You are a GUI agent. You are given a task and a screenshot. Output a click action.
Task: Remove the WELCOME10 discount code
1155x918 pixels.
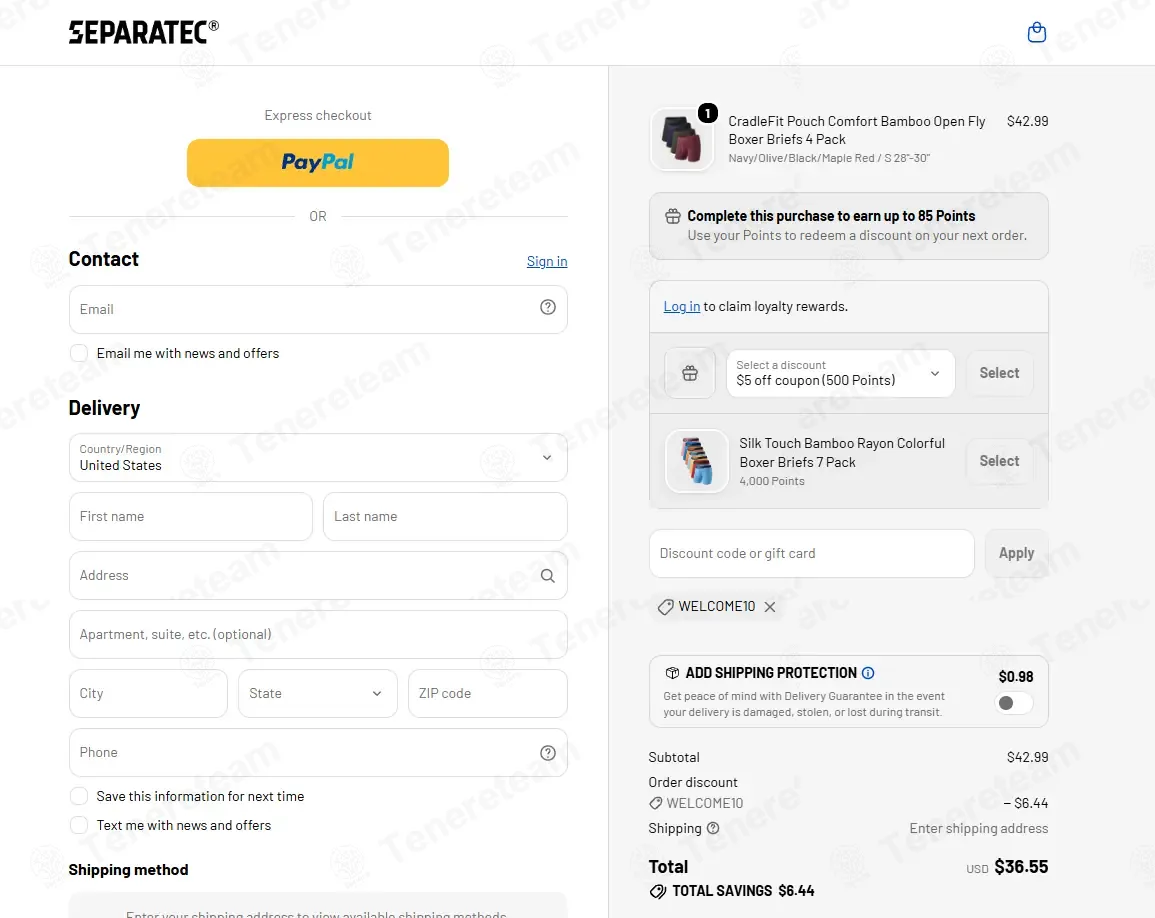click(x=770, y=606)
